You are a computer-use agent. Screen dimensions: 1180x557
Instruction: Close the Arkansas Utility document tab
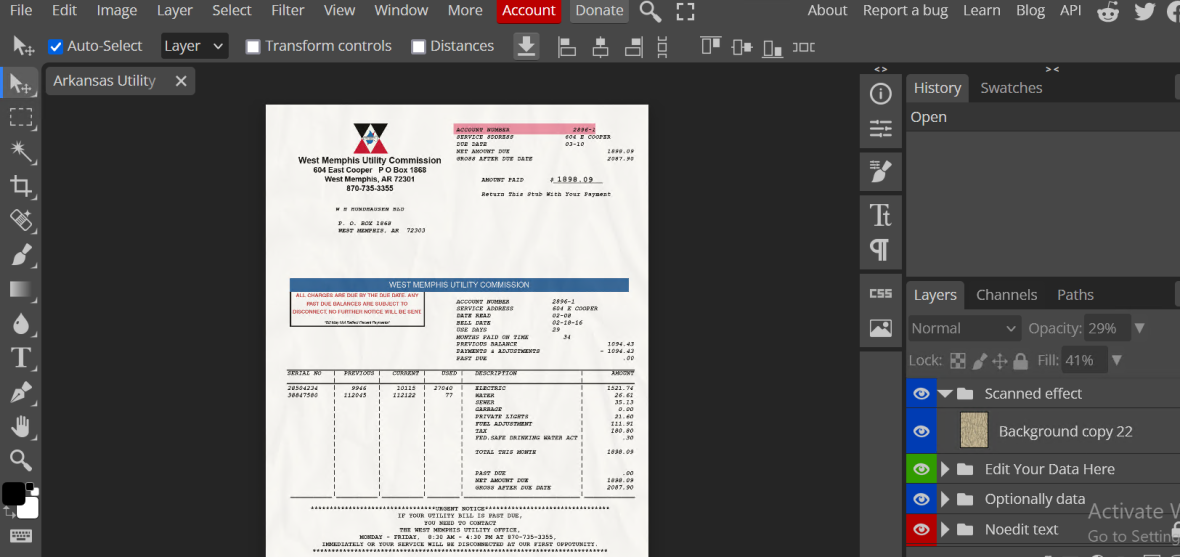pos(181,81)
